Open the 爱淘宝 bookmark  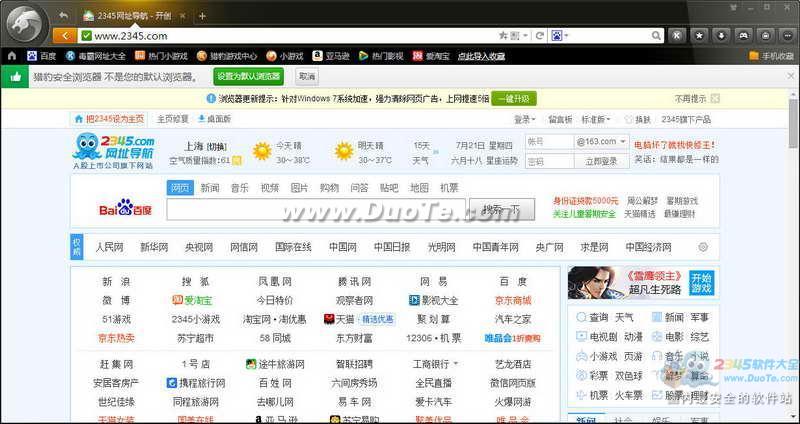pos(431,56)
